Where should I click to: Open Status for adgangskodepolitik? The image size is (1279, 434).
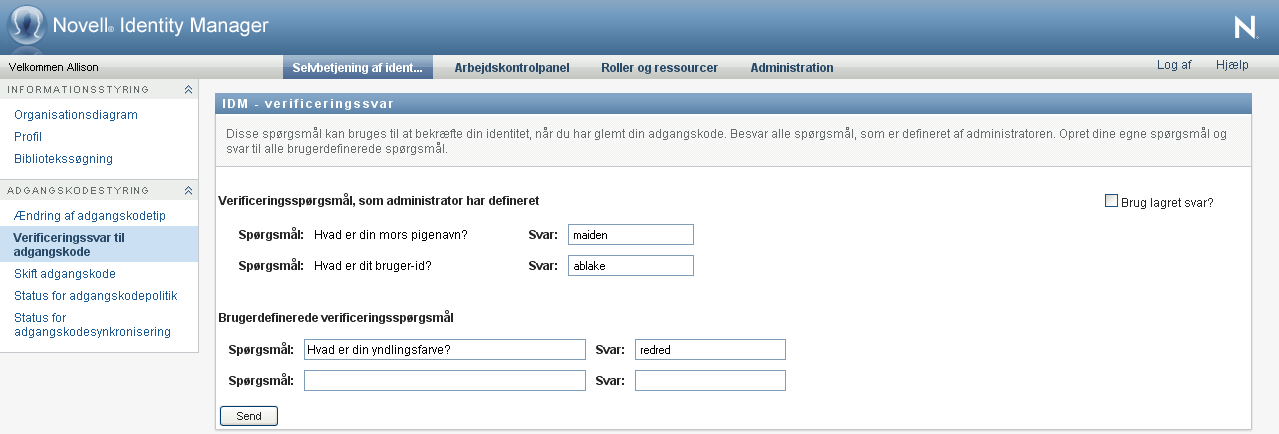click(x=95, y=296)
